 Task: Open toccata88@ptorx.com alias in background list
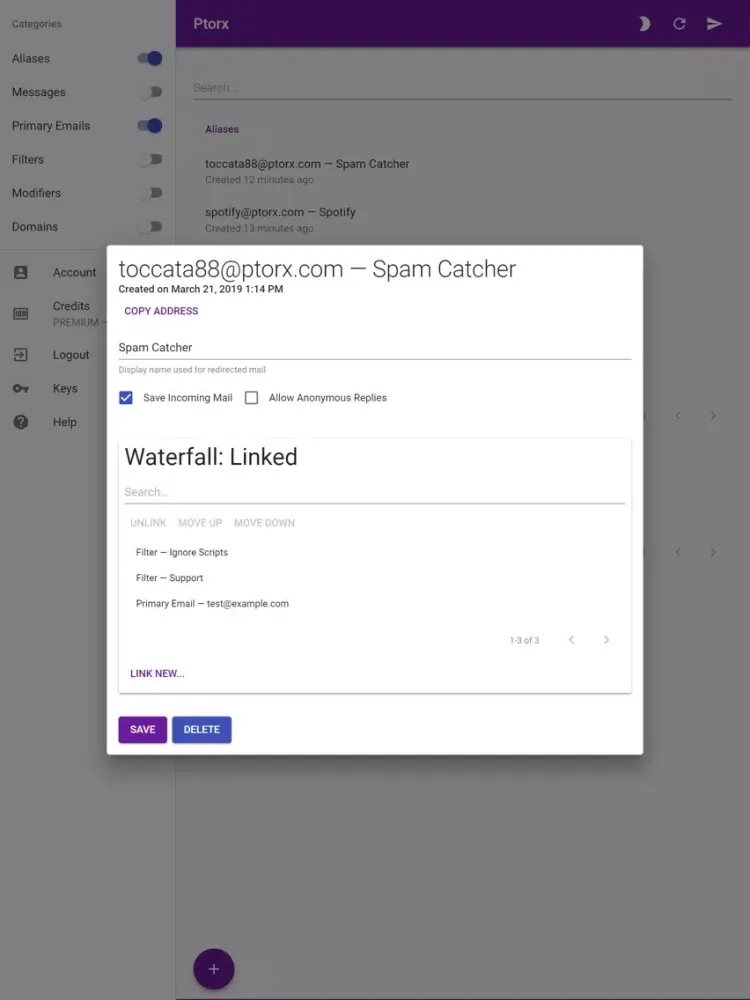[462, 171]
